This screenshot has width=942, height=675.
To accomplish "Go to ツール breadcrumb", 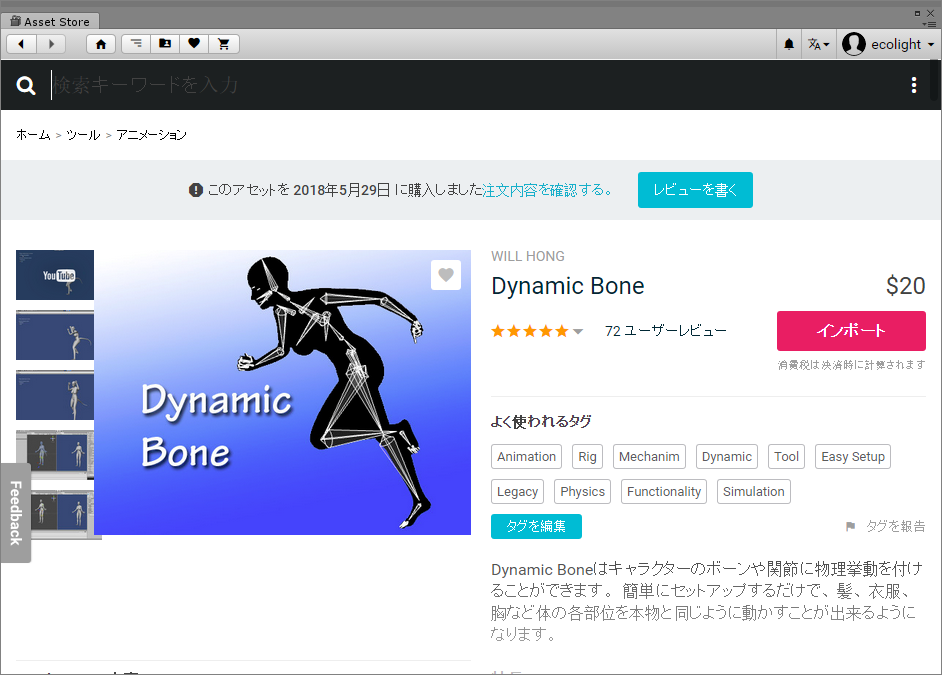I will point(83,135).
